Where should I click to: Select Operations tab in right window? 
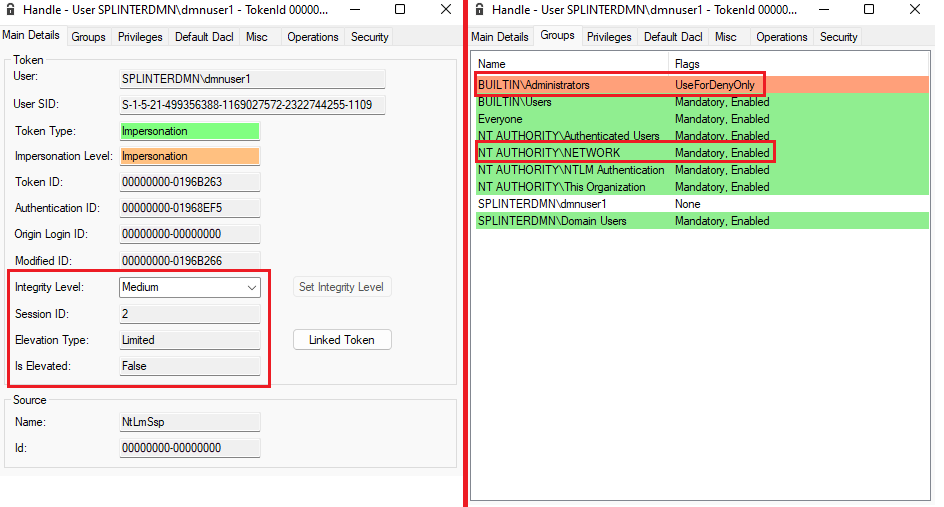coord(781,37)
